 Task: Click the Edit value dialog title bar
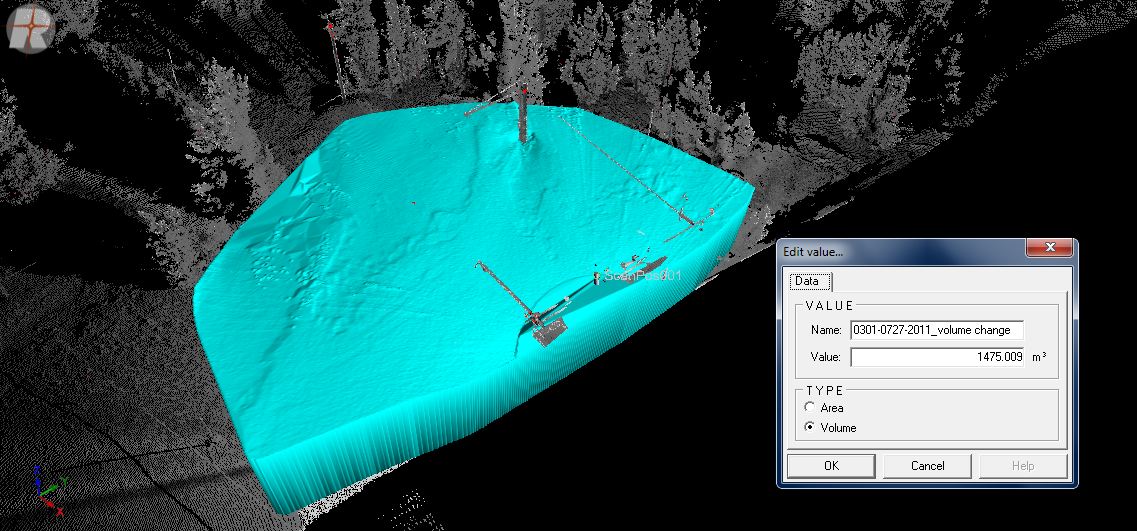tap(900, 249)
